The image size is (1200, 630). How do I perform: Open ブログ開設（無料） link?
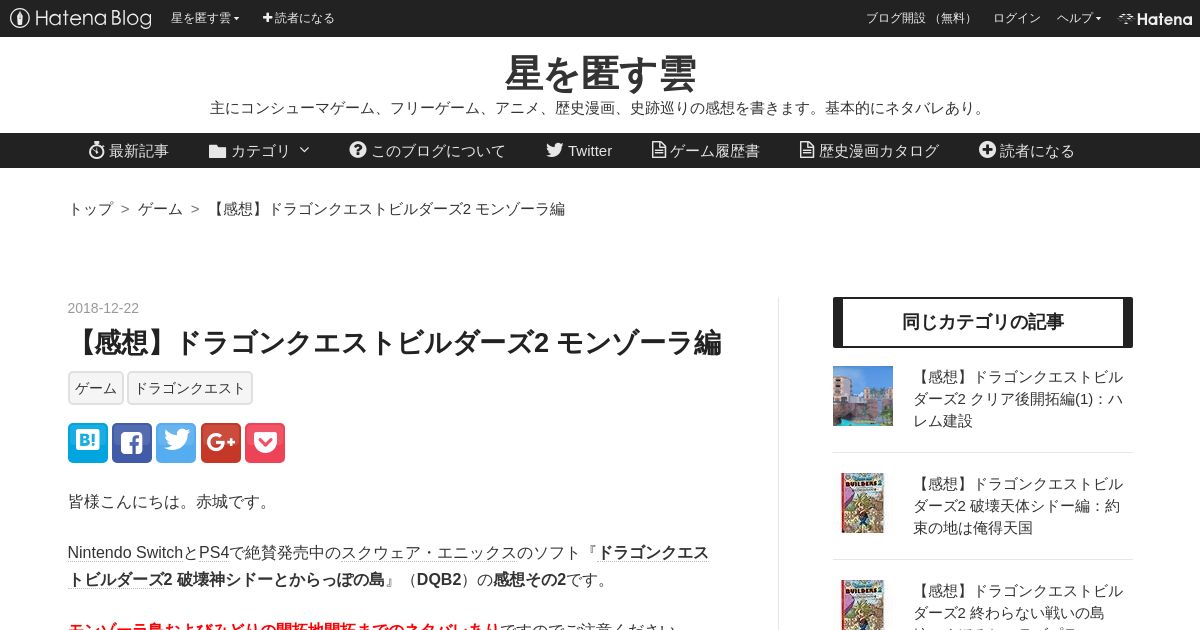pos(921,18)
